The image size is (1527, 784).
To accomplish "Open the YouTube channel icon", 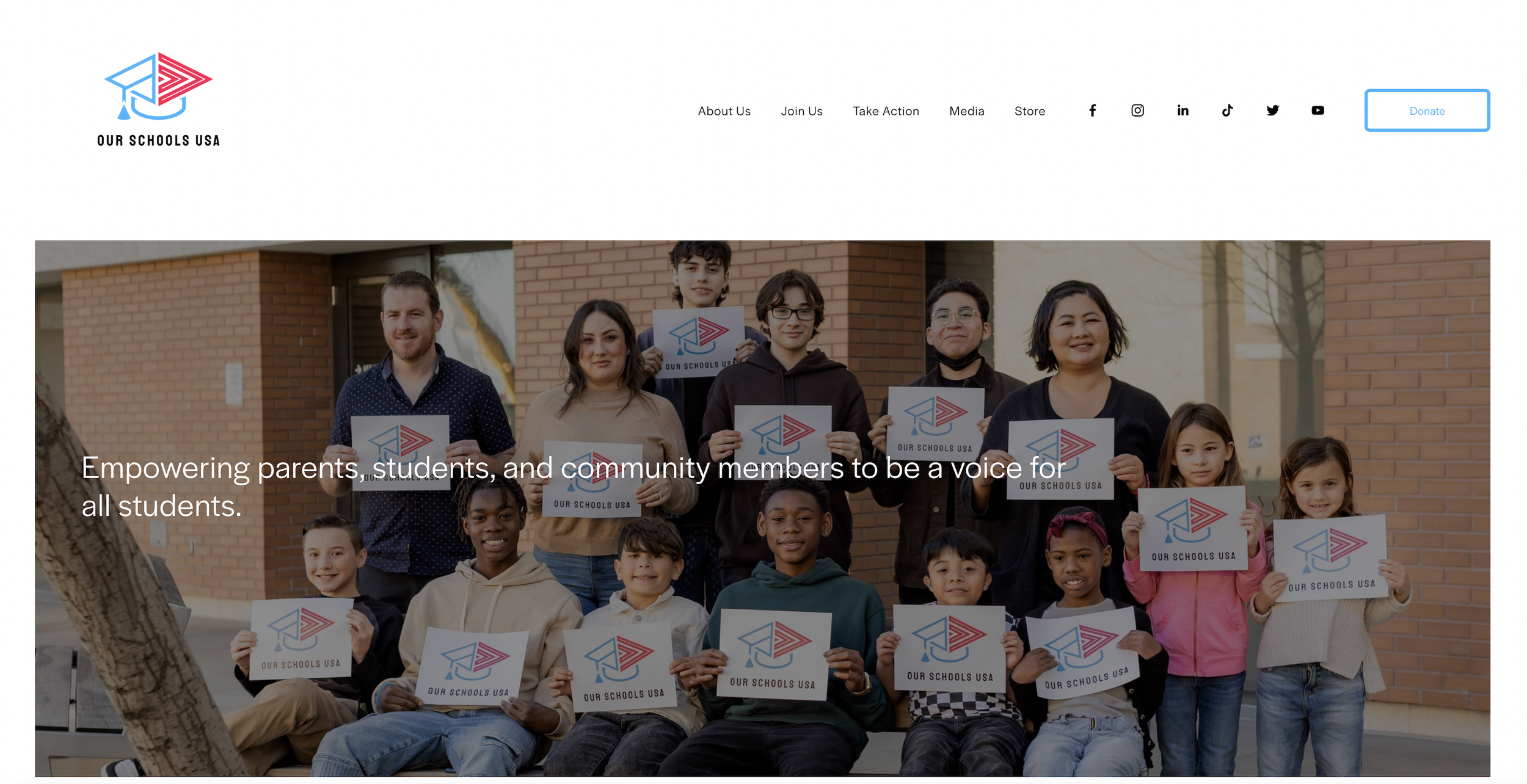I will [1317, 111].
